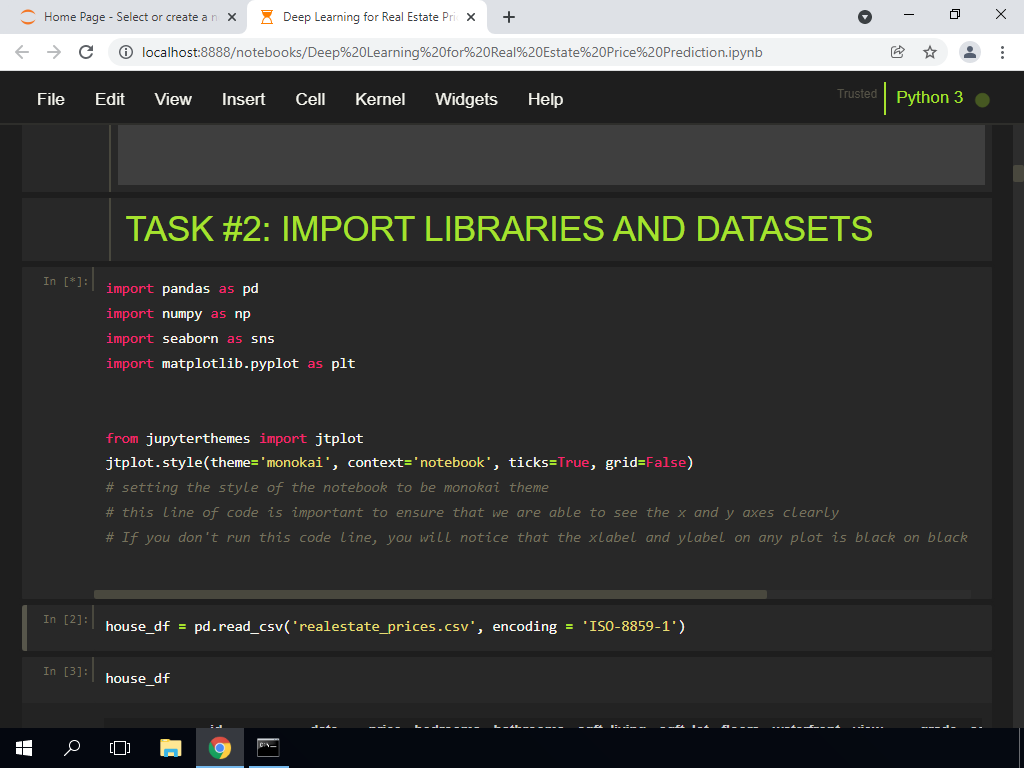Expand the File menu
This screenshot has height=768, width=1024.
(50, 99)
